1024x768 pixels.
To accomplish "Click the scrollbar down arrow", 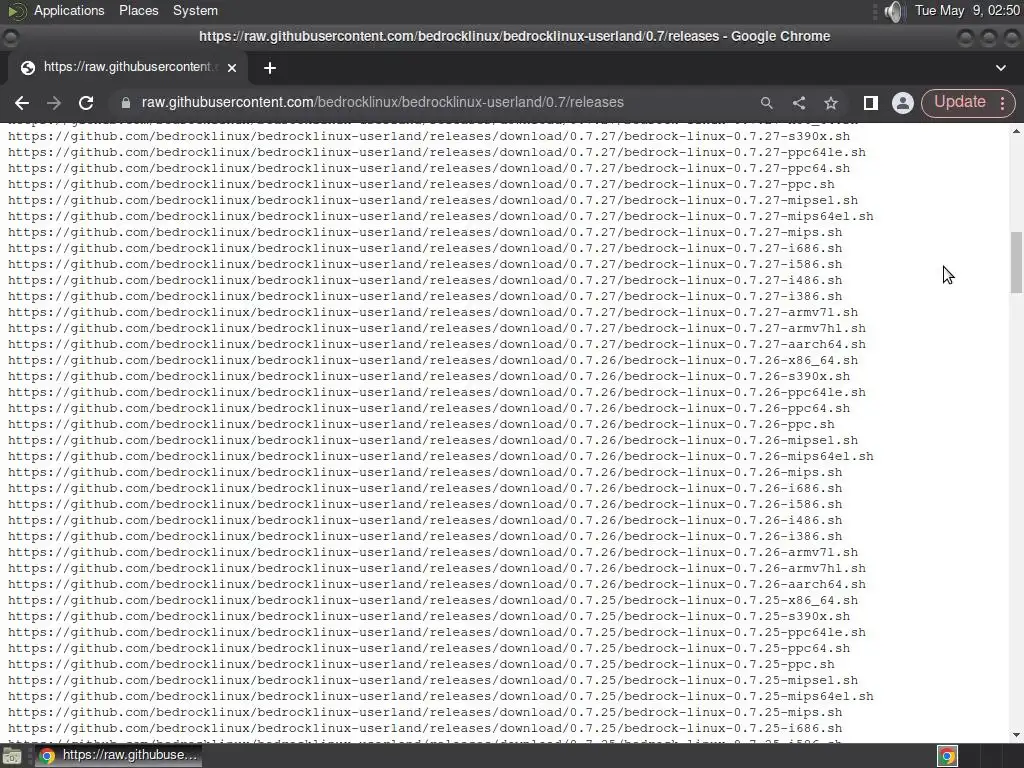I will 1016,735.
